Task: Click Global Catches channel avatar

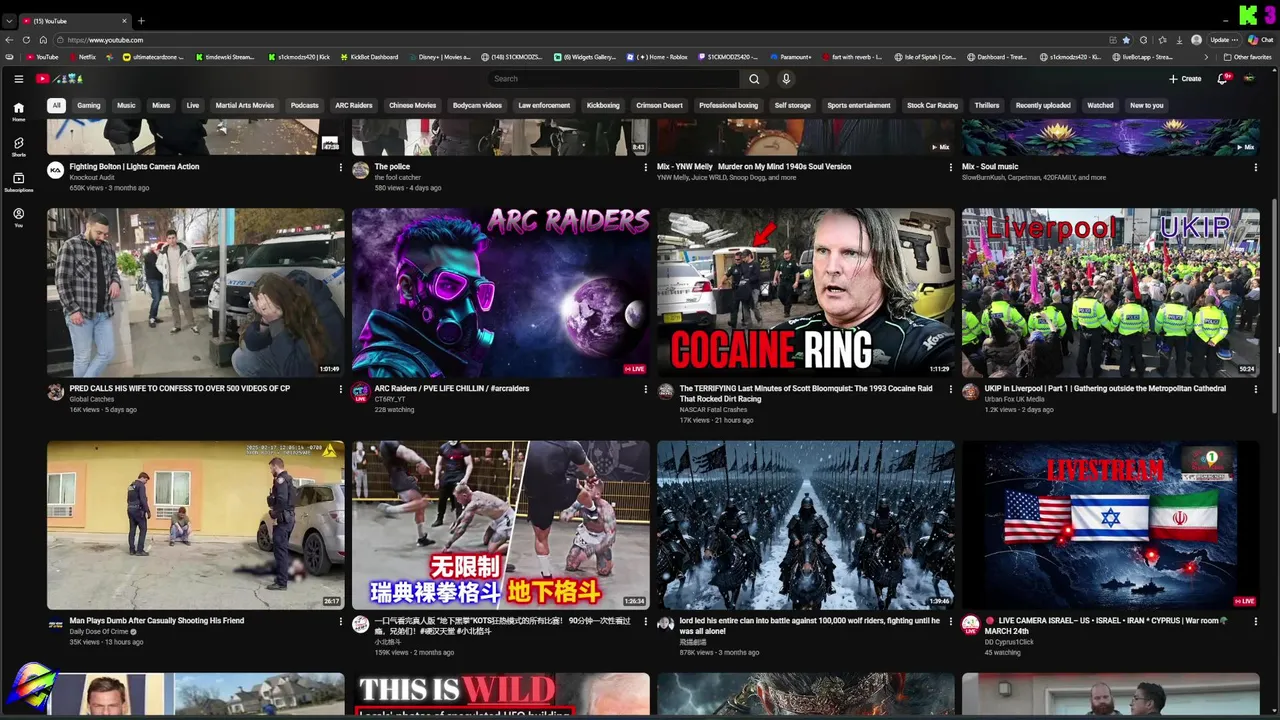Action: (56, 392)
